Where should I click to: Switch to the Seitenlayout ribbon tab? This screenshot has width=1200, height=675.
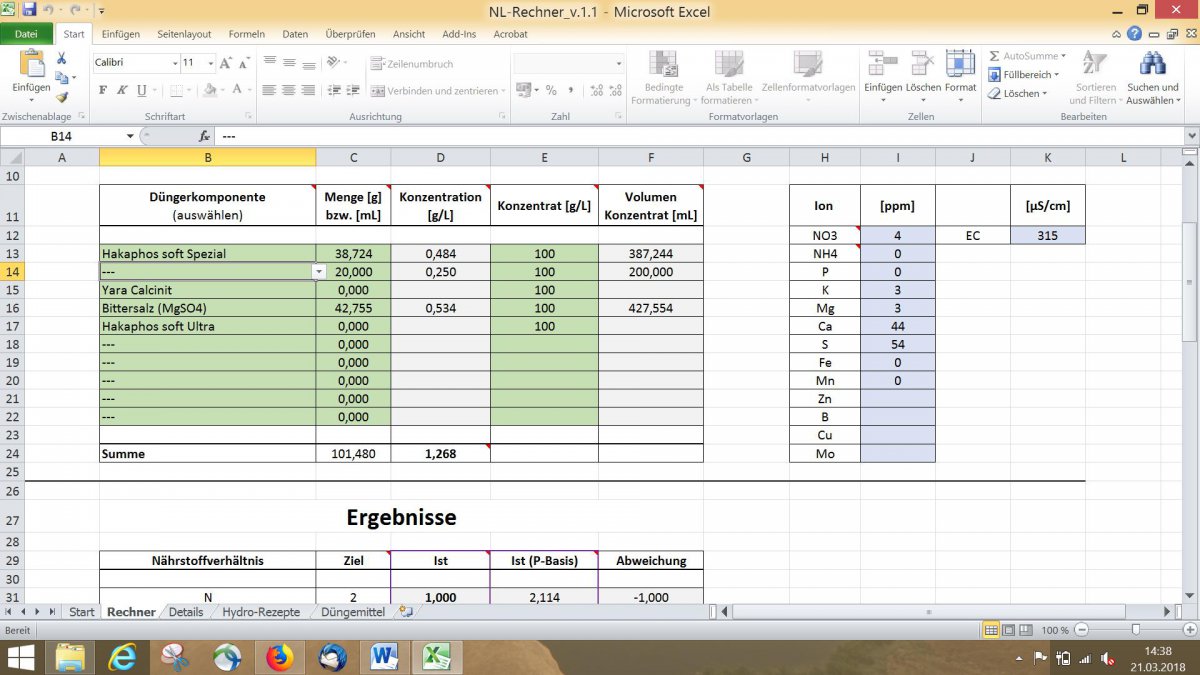184,34
